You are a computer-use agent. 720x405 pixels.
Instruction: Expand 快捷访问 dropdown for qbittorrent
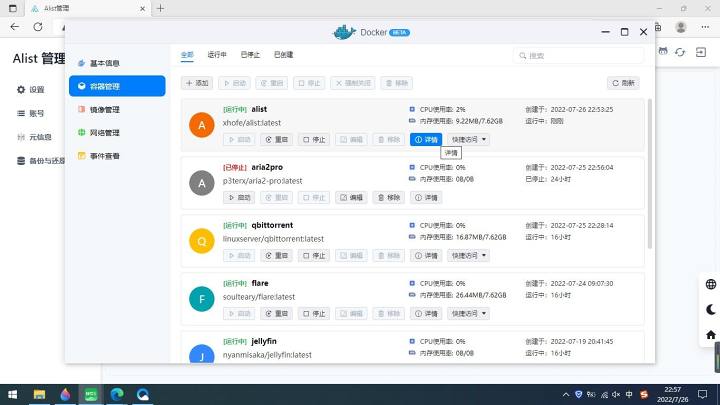468,255
